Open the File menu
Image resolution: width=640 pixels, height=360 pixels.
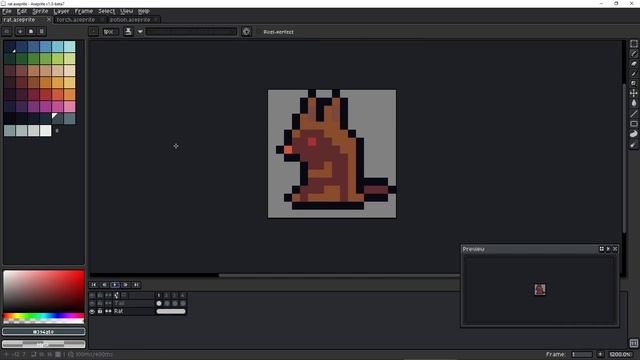pyautogui.click(x=7, y=11)
